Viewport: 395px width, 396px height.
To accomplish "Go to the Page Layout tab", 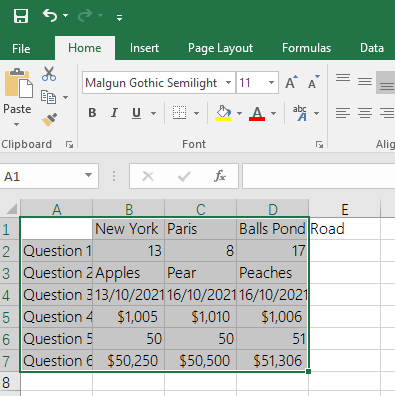I will (x=220, y=48).
